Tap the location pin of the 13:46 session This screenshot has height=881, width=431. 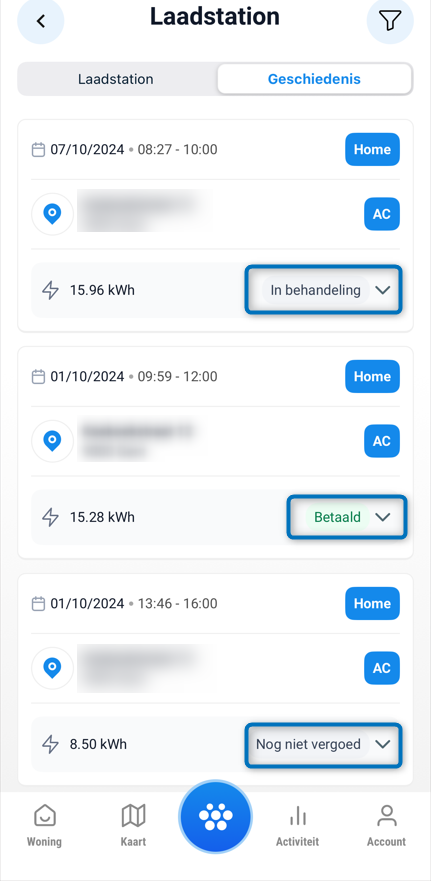point(52,668)
